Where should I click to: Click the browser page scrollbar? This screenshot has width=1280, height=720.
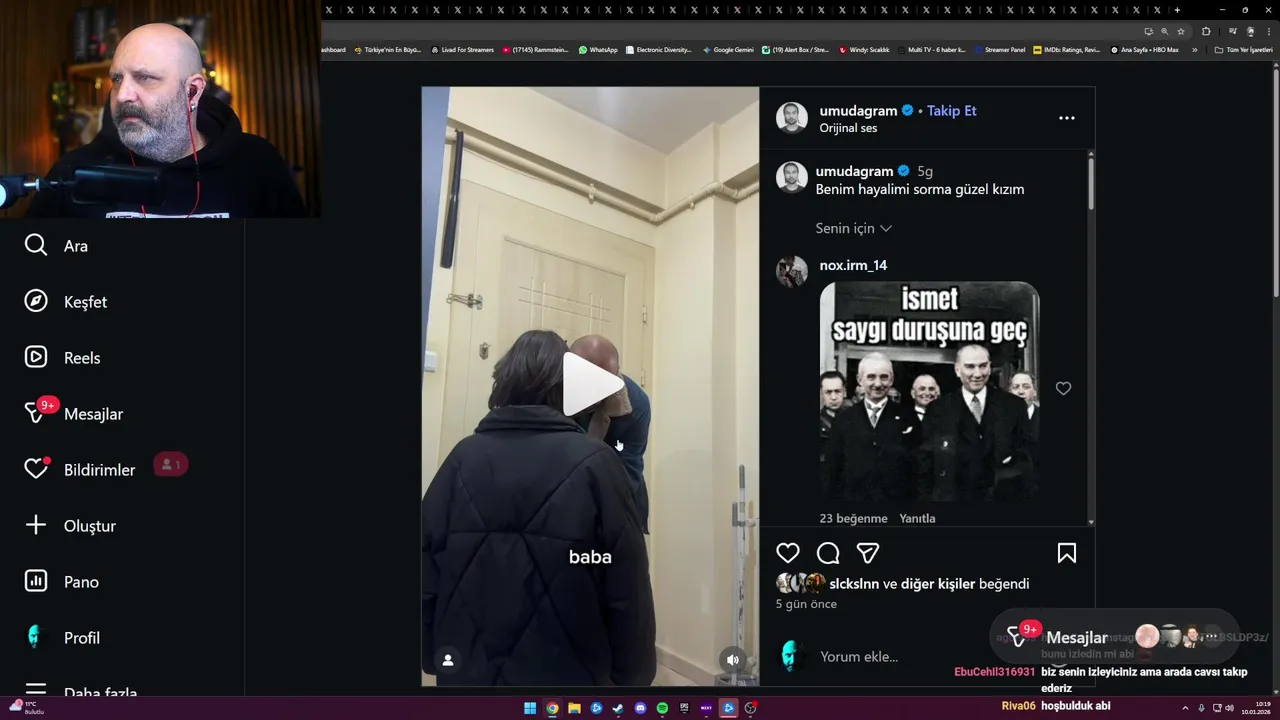[x=1275, y=180]
